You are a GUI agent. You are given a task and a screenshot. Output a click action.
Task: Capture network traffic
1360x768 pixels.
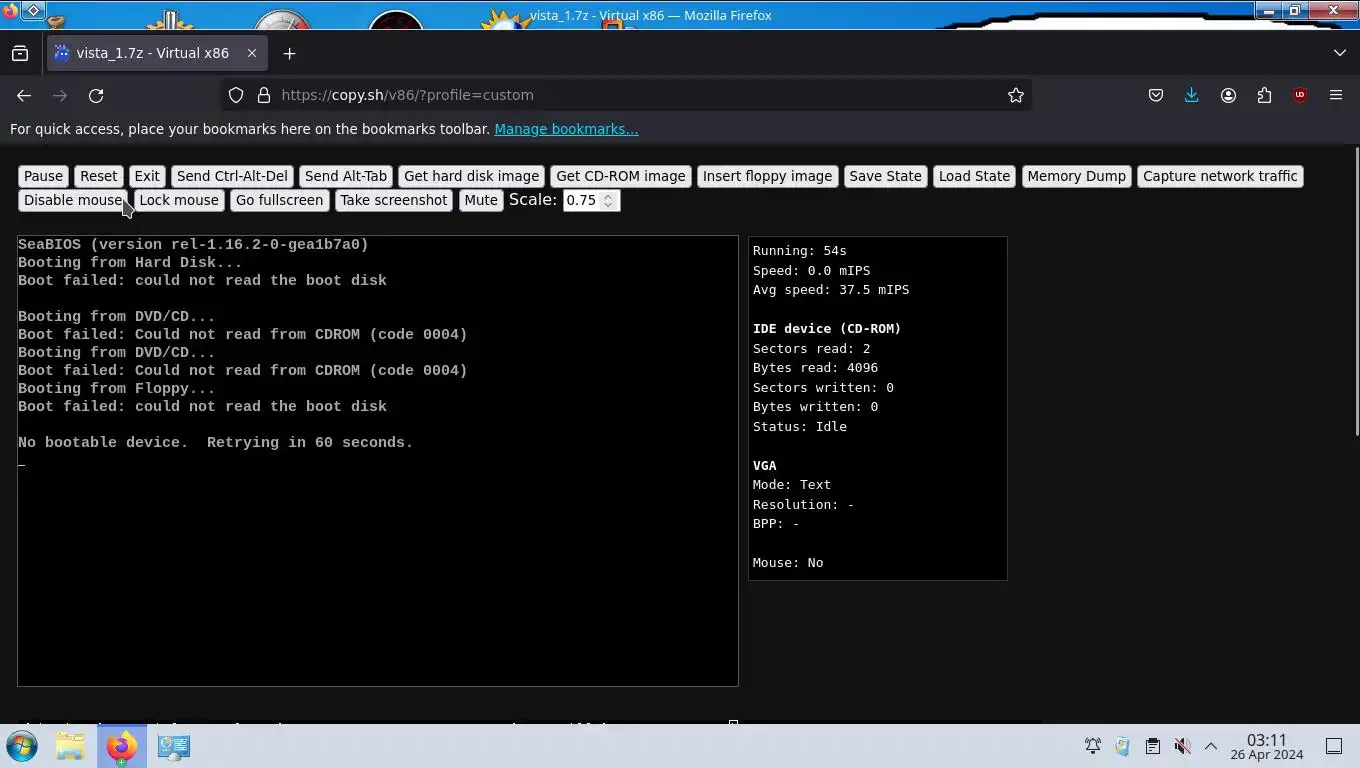click(1220, 176)
